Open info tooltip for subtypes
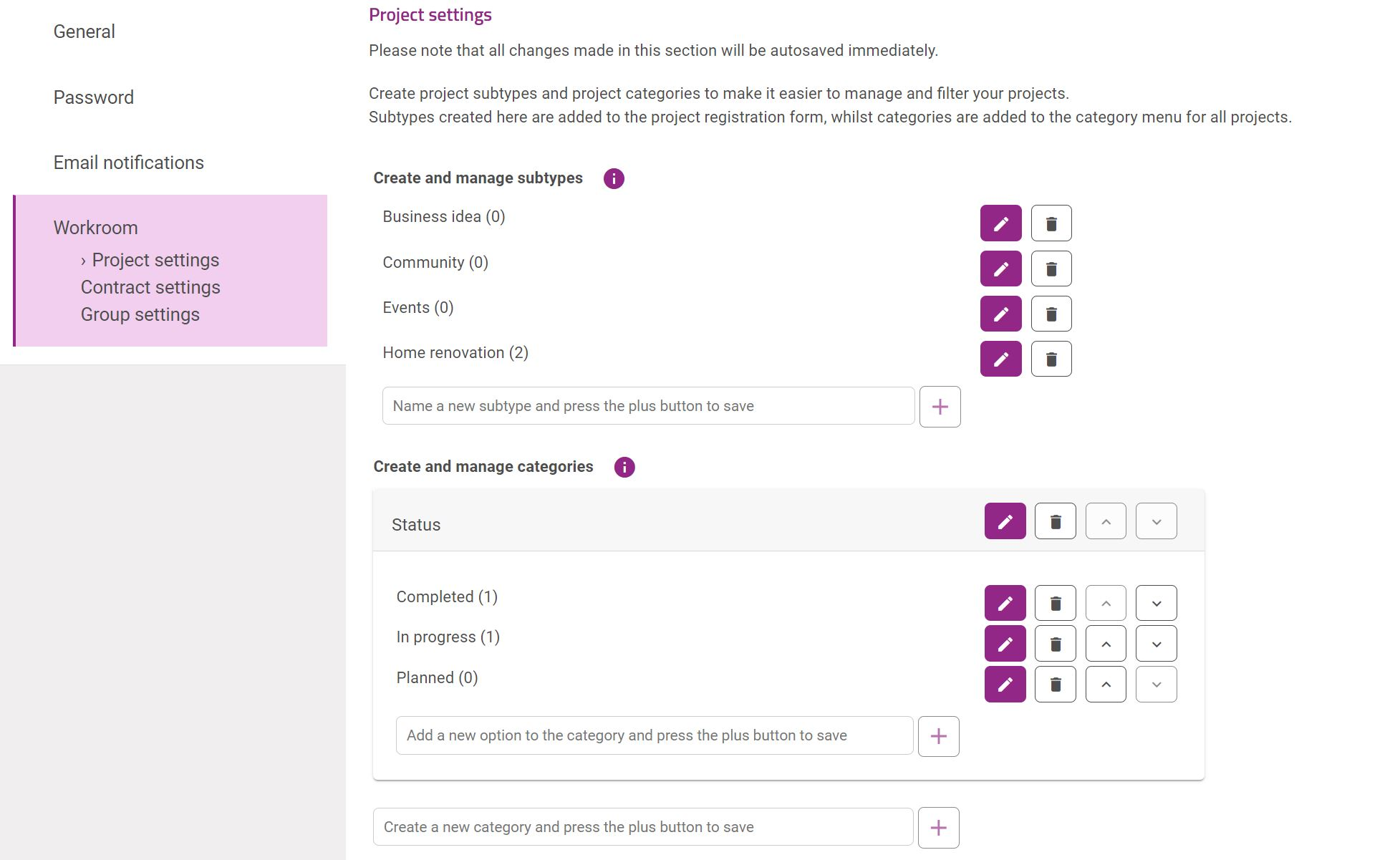The width and height of the screenshot is (1400, 860). [x=614, y=178]
